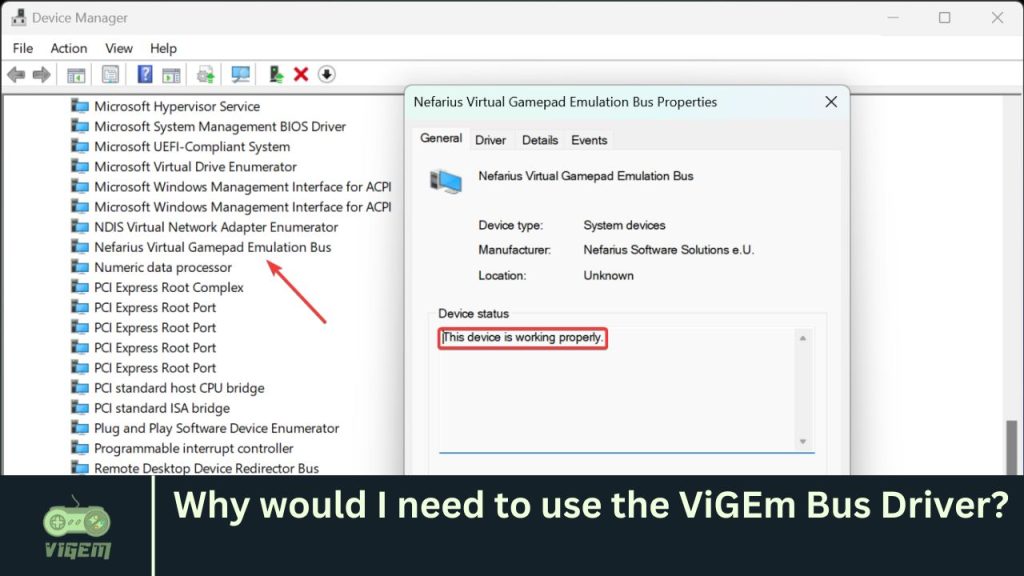Select Nefarius Virtual Gamepad Emulation Bus
Image resolution: width=1024 pixels, height=576 pixels.
(213, 247)
